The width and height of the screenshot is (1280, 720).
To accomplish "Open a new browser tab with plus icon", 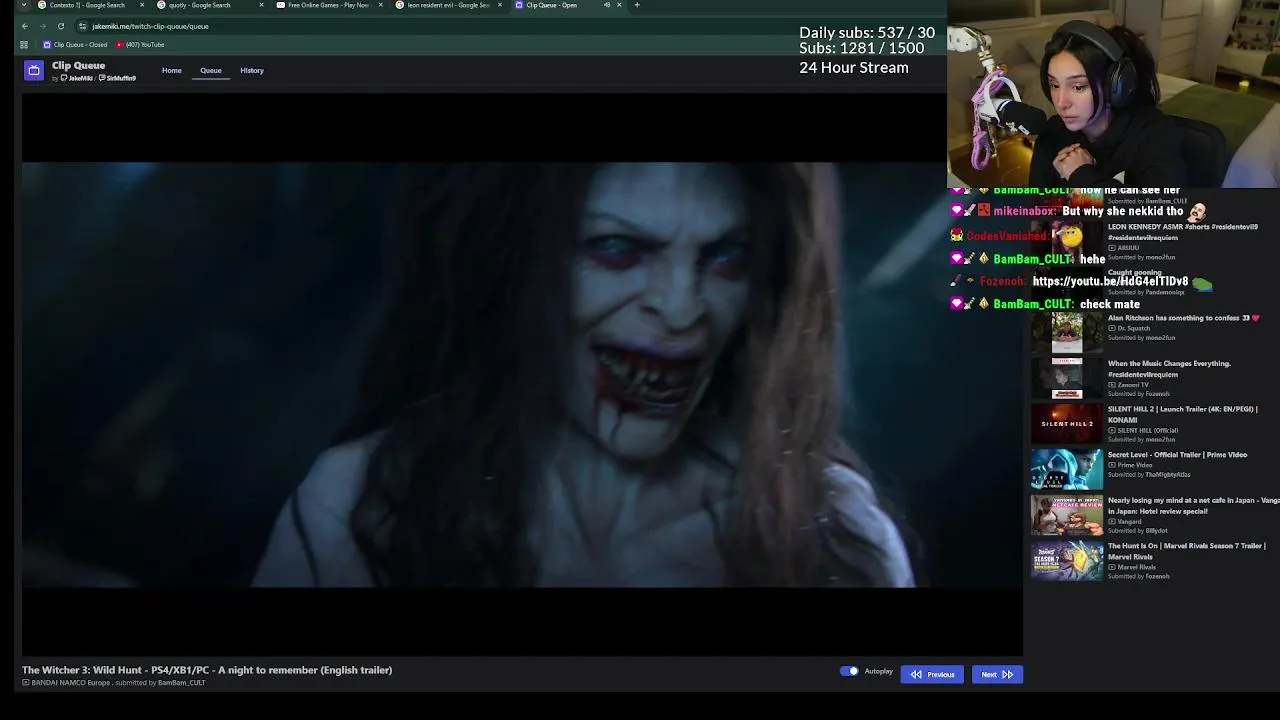I will (637, 5).
